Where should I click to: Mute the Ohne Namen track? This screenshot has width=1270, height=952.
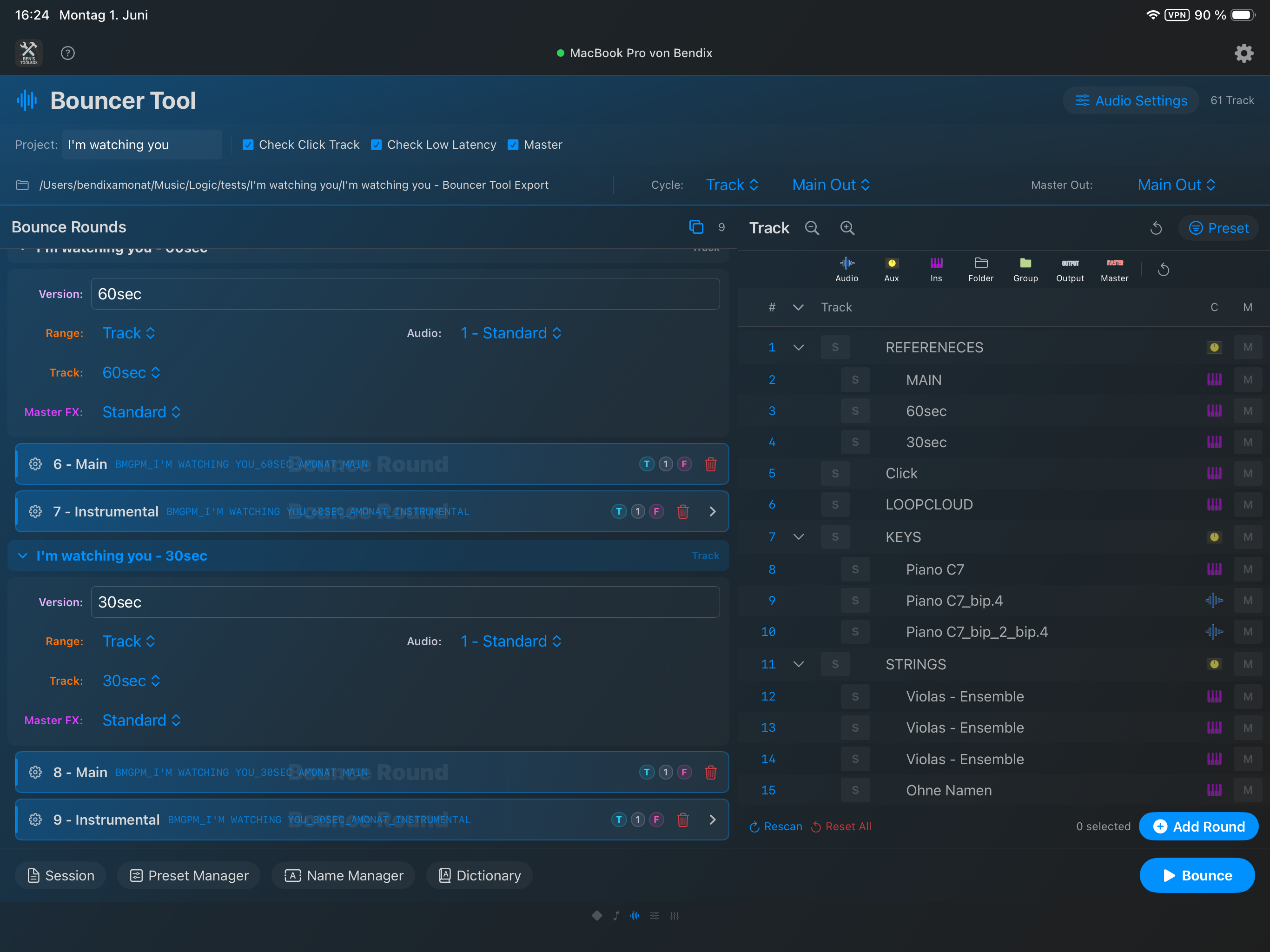(1248, 790)
